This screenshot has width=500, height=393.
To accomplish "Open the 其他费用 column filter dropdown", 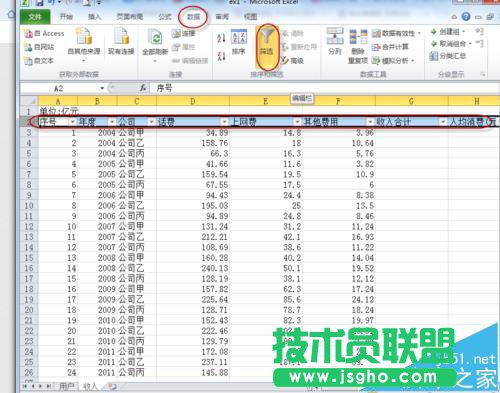I will tap(370, 122).
